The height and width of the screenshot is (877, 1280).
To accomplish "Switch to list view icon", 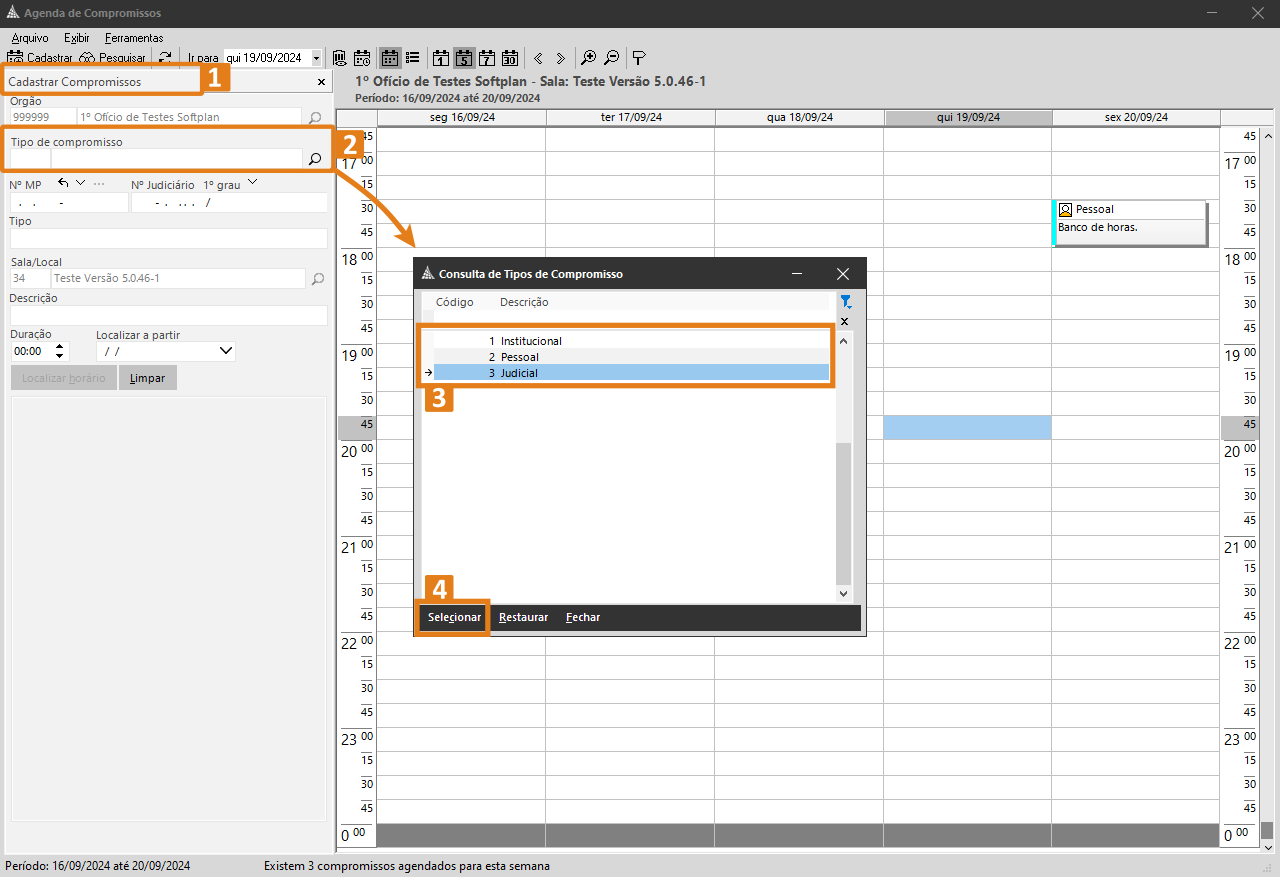I will coord(412,58).
